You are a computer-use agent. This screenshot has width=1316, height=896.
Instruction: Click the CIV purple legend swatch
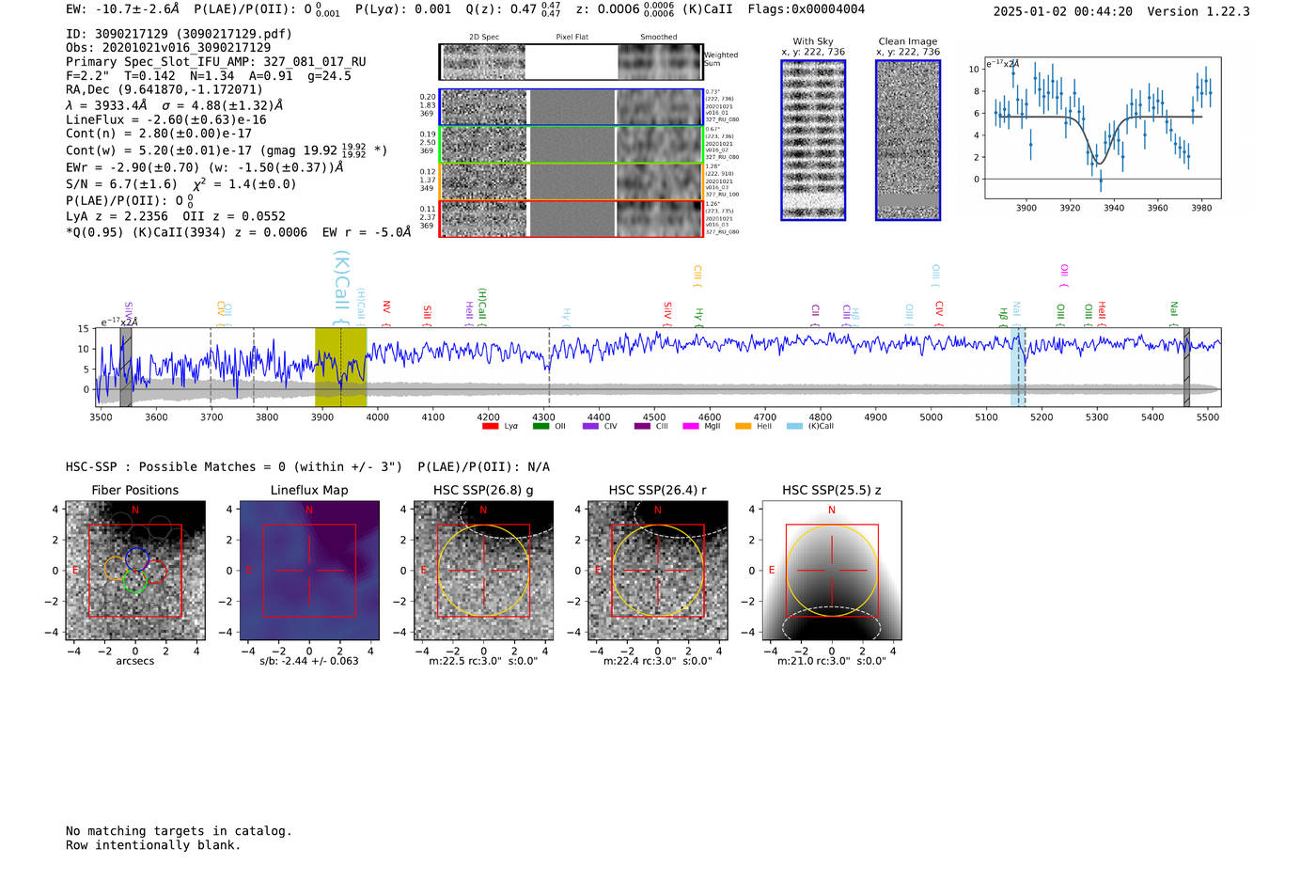point(590,426)
